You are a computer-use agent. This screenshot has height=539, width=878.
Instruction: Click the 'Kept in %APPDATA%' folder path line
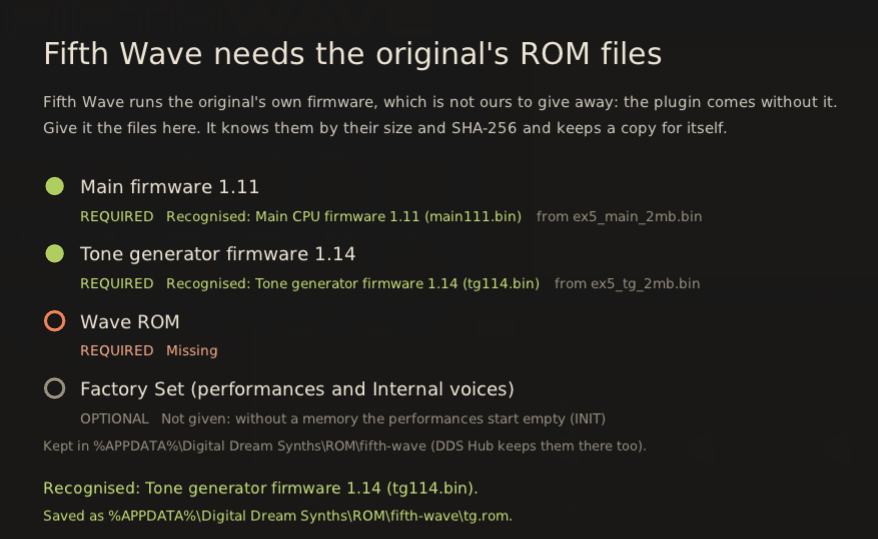click(345, 446)
